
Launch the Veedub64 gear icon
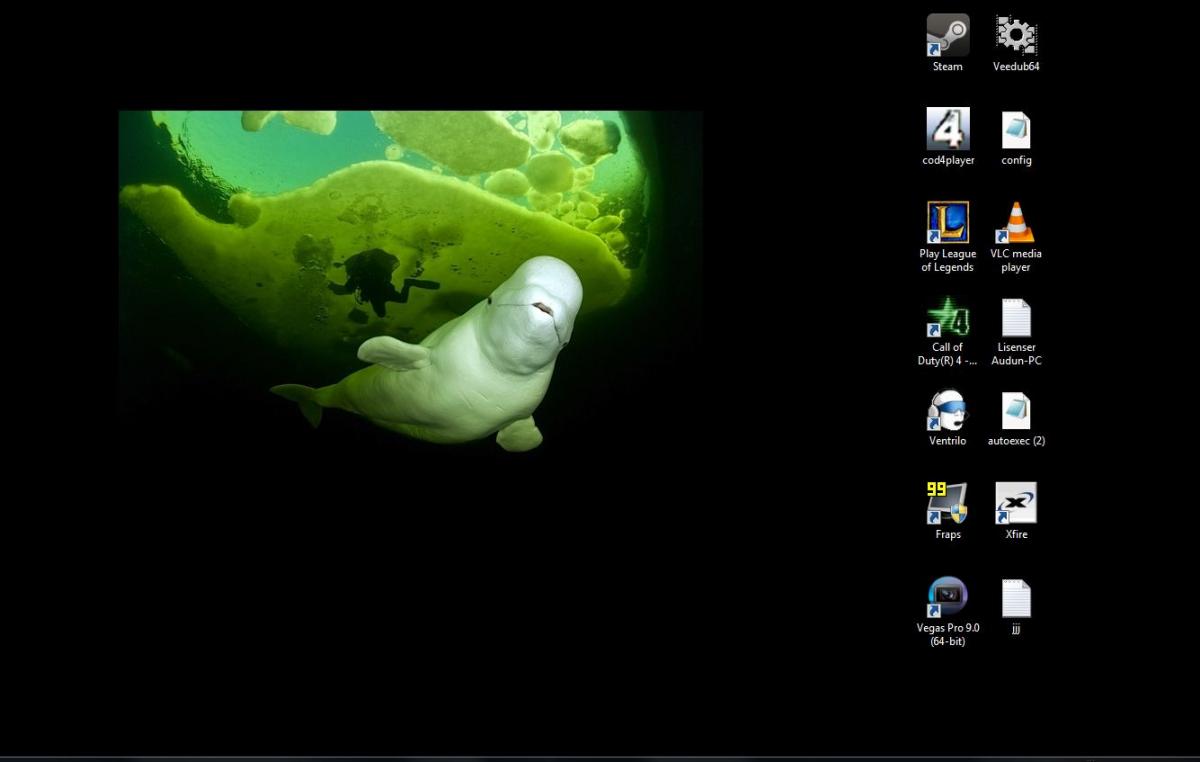(1016, 35)
